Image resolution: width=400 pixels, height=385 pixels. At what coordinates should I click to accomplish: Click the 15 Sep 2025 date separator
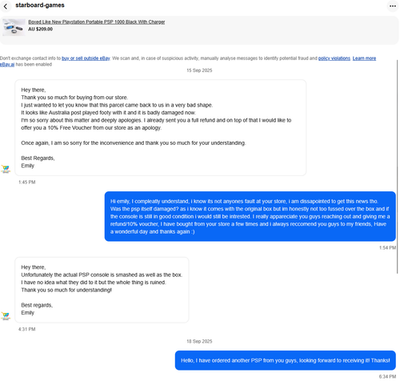(199, 70)
